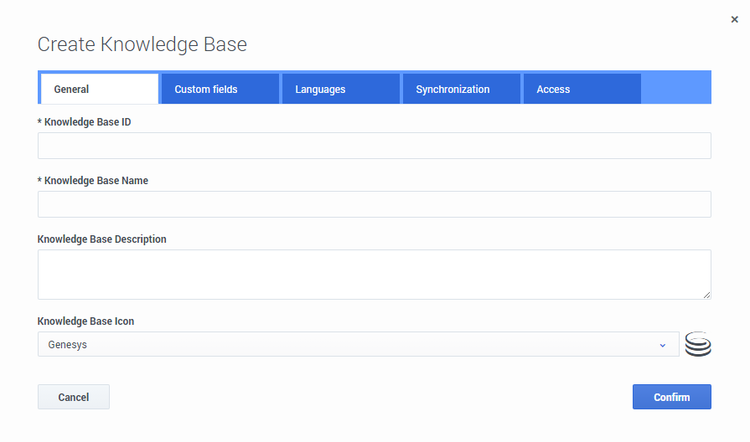Screen dimensions: 750x442
Task: Switch to the General tab
Action: (99, 89)
